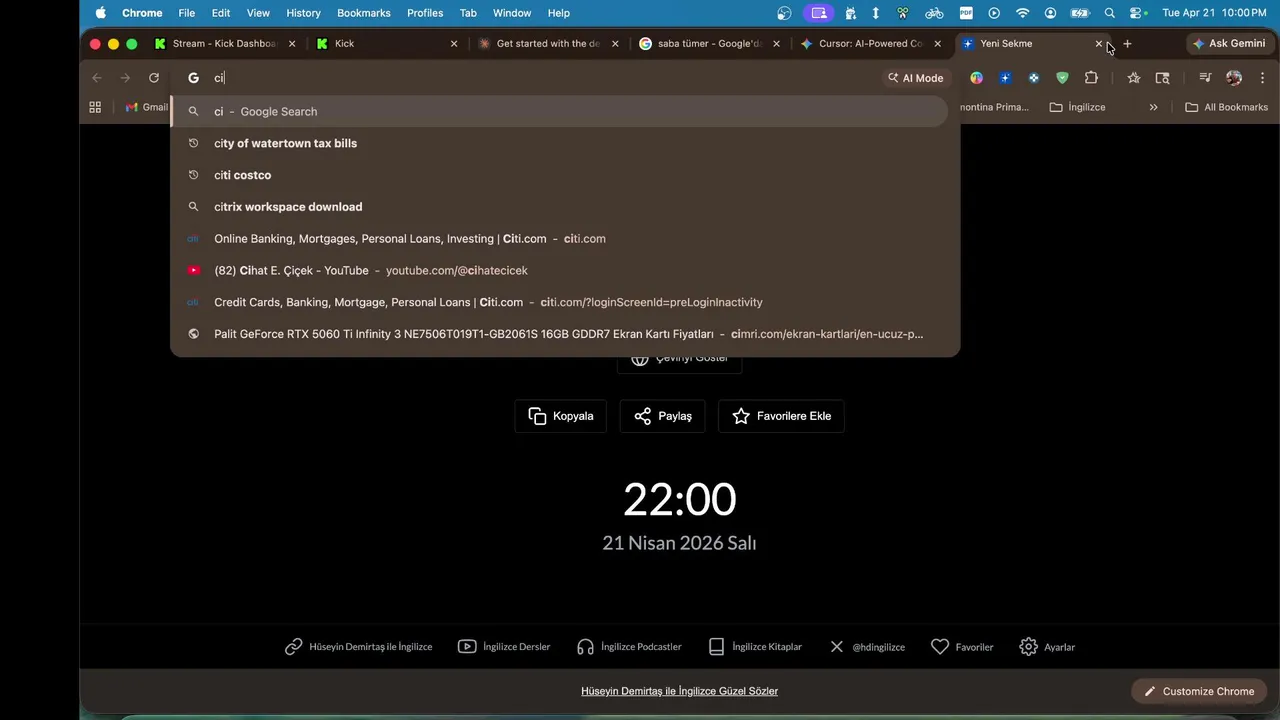Click the Apple menu icon
The height and width of the screenshot is (720, 1280).
point(100,13)
